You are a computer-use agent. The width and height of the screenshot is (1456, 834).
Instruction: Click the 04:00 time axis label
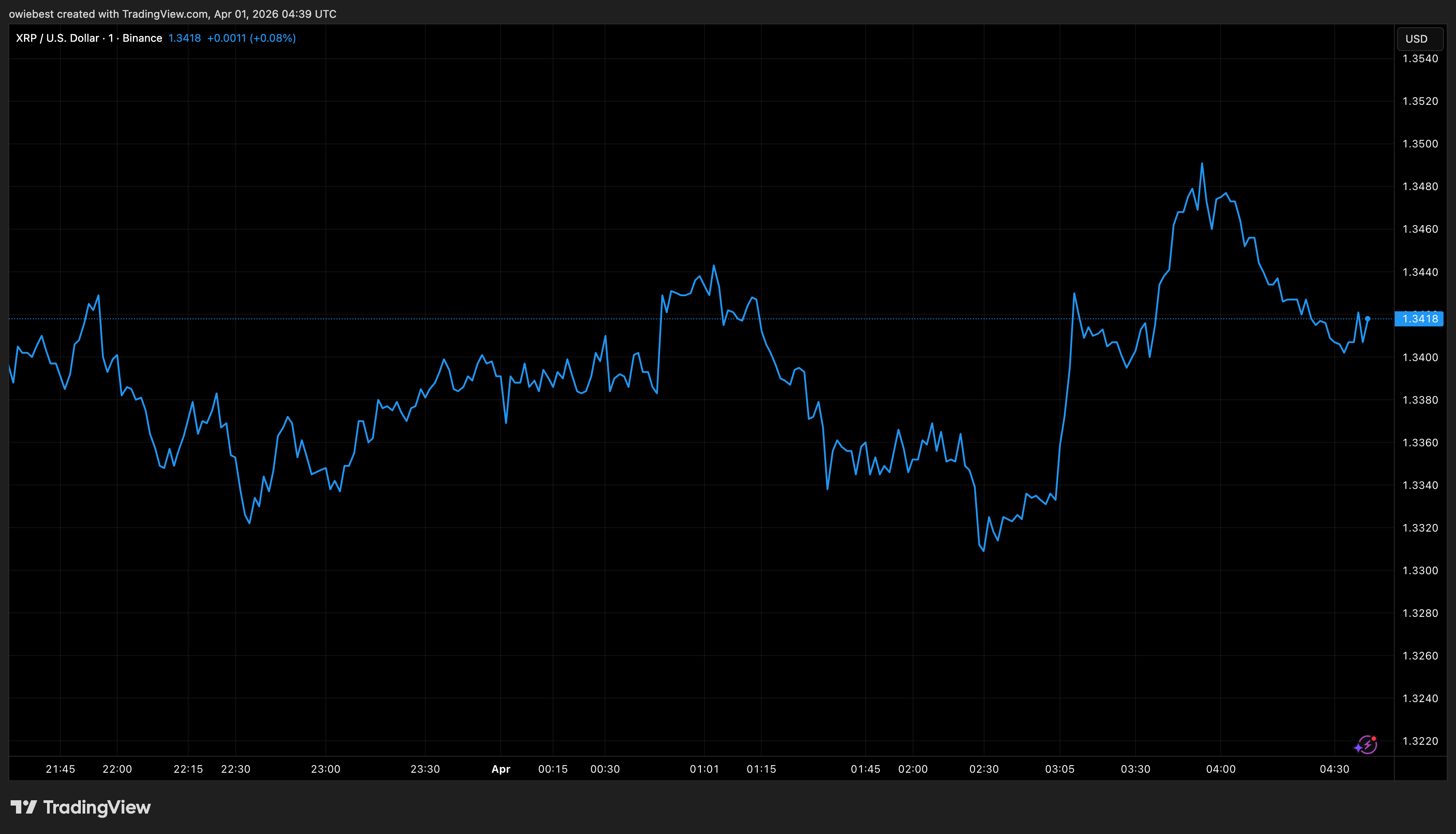[1220, 769]
